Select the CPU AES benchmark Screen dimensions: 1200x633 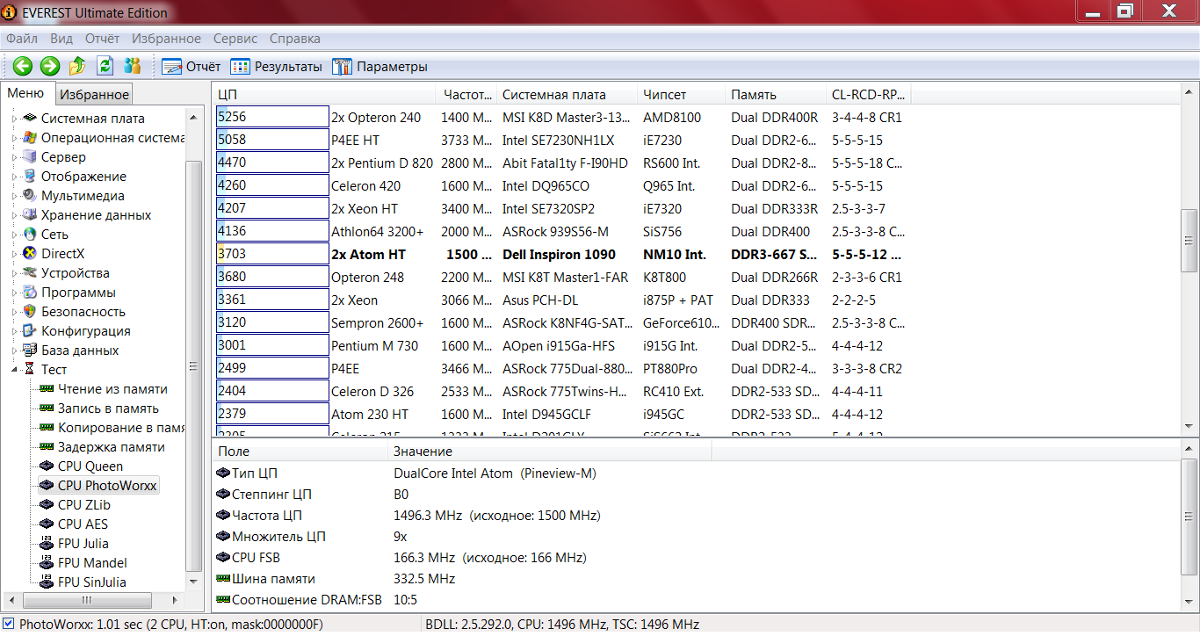click(x=83, y=524)
